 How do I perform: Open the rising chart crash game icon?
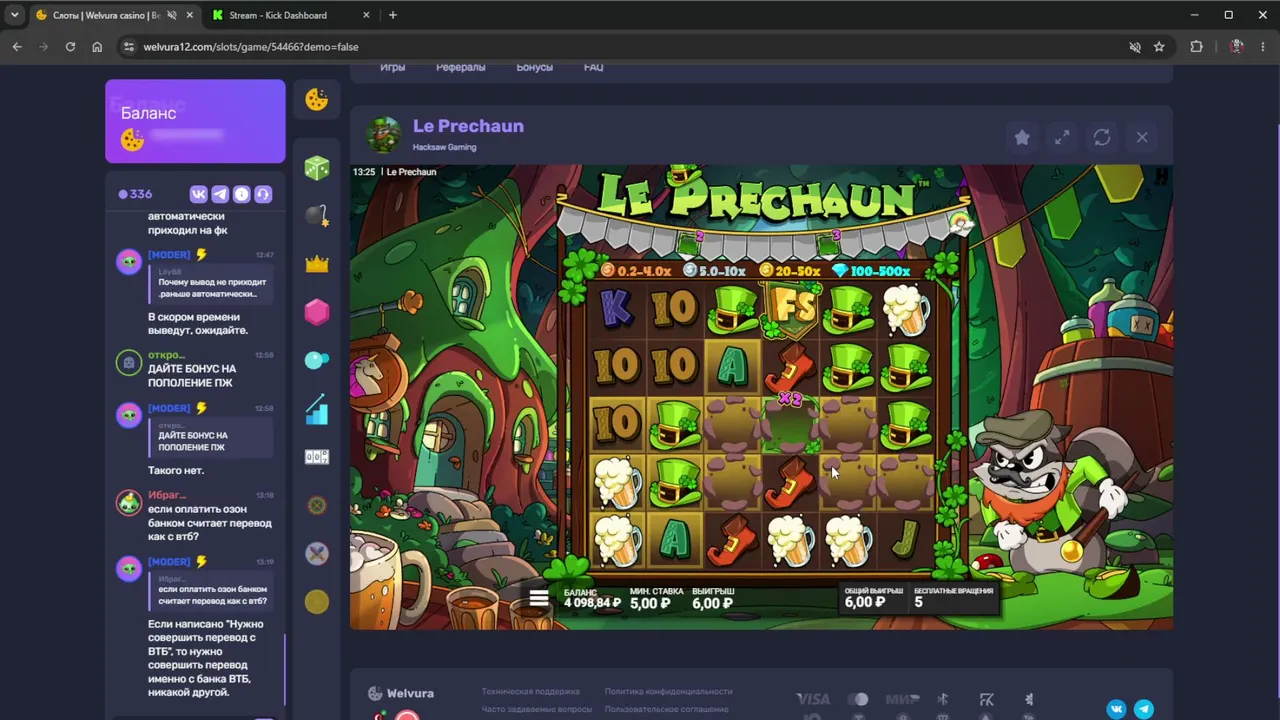(x=317, y=409)
